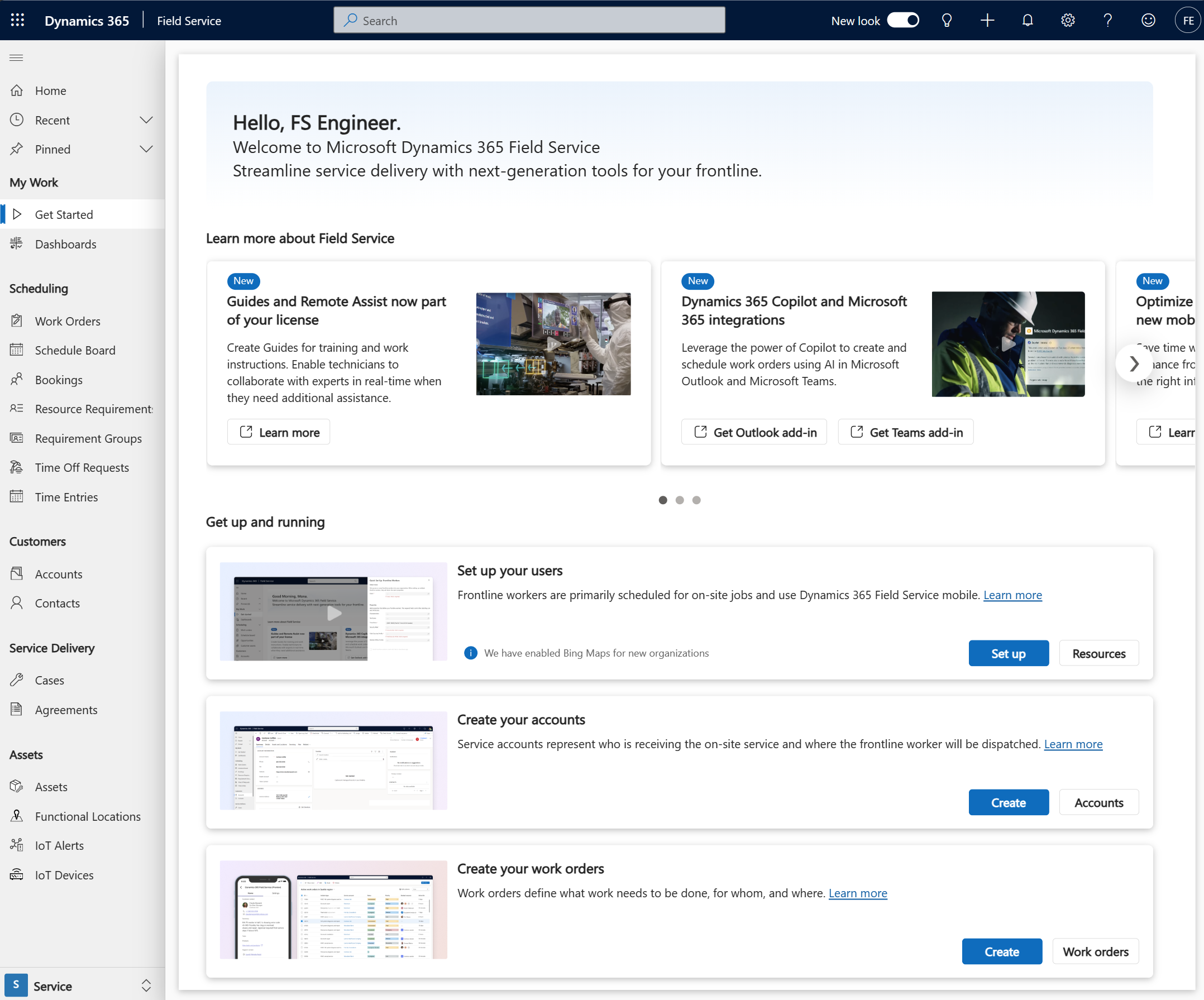Select the IoT Devices icon
The width and height of the screenshot is (1204, 1000).
click(x=16, y=874)
